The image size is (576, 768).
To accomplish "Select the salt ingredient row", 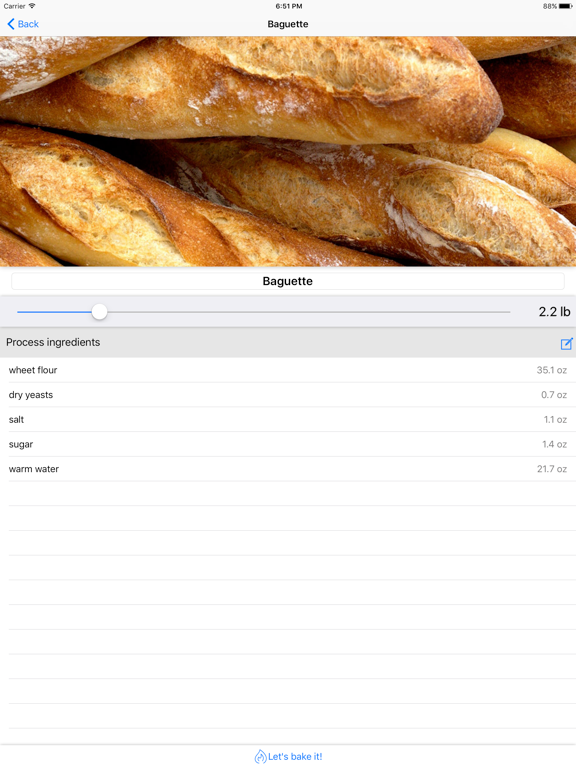I will 288,419.
